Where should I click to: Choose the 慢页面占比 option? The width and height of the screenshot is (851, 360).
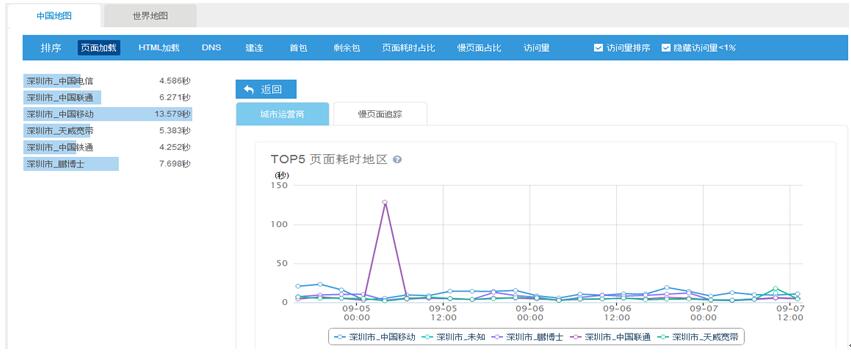(479, 48)
